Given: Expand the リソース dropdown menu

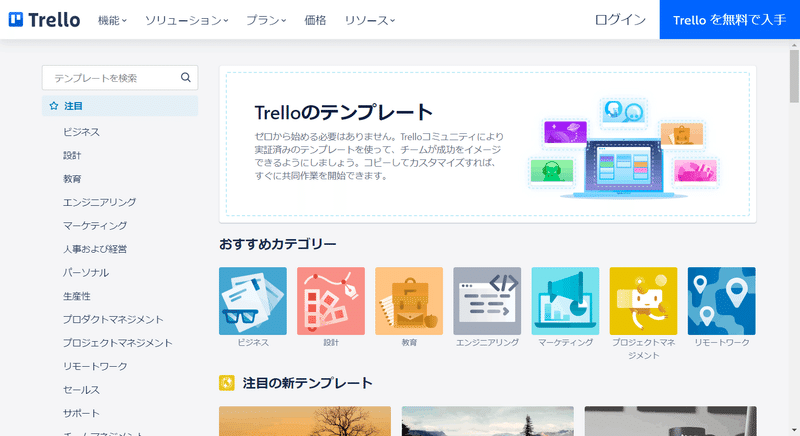Looking at the screenshot, I should pyautogui.click(x=369, y=20).
